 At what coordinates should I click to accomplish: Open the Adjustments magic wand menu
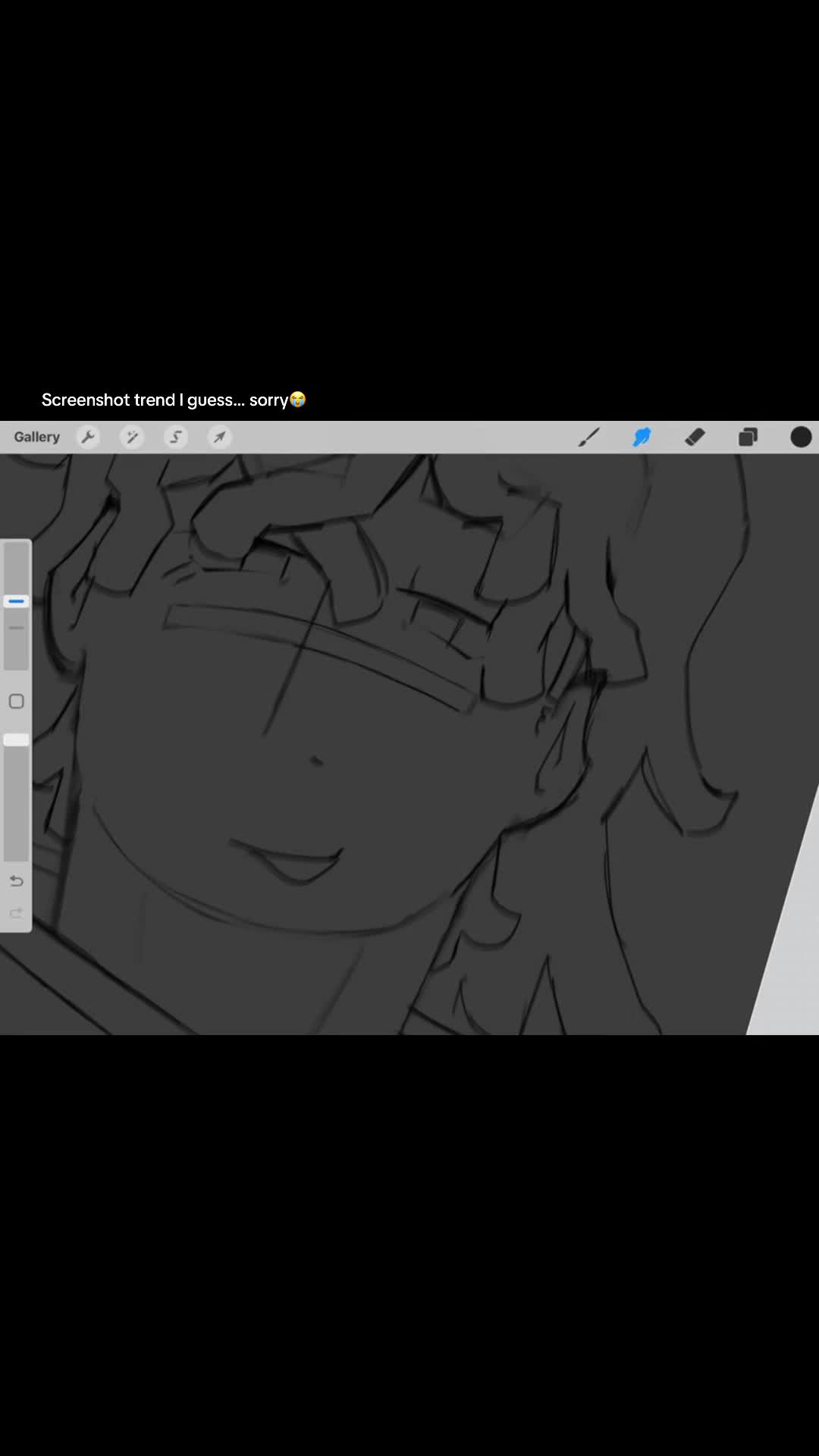tap(132, 437)
